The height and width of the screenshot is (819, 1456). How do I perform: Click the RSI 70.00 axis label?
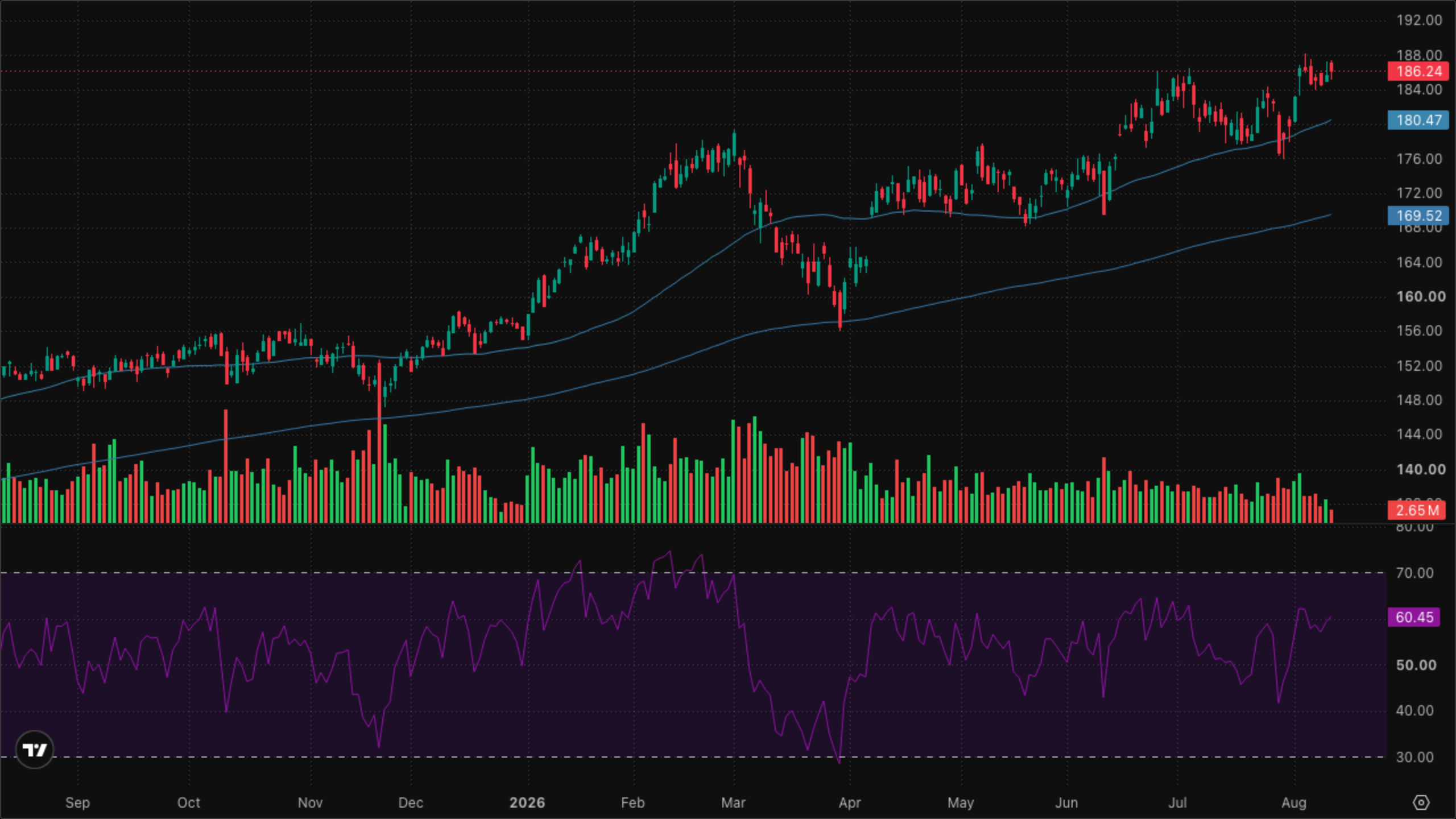click(x=1414, y=573)
